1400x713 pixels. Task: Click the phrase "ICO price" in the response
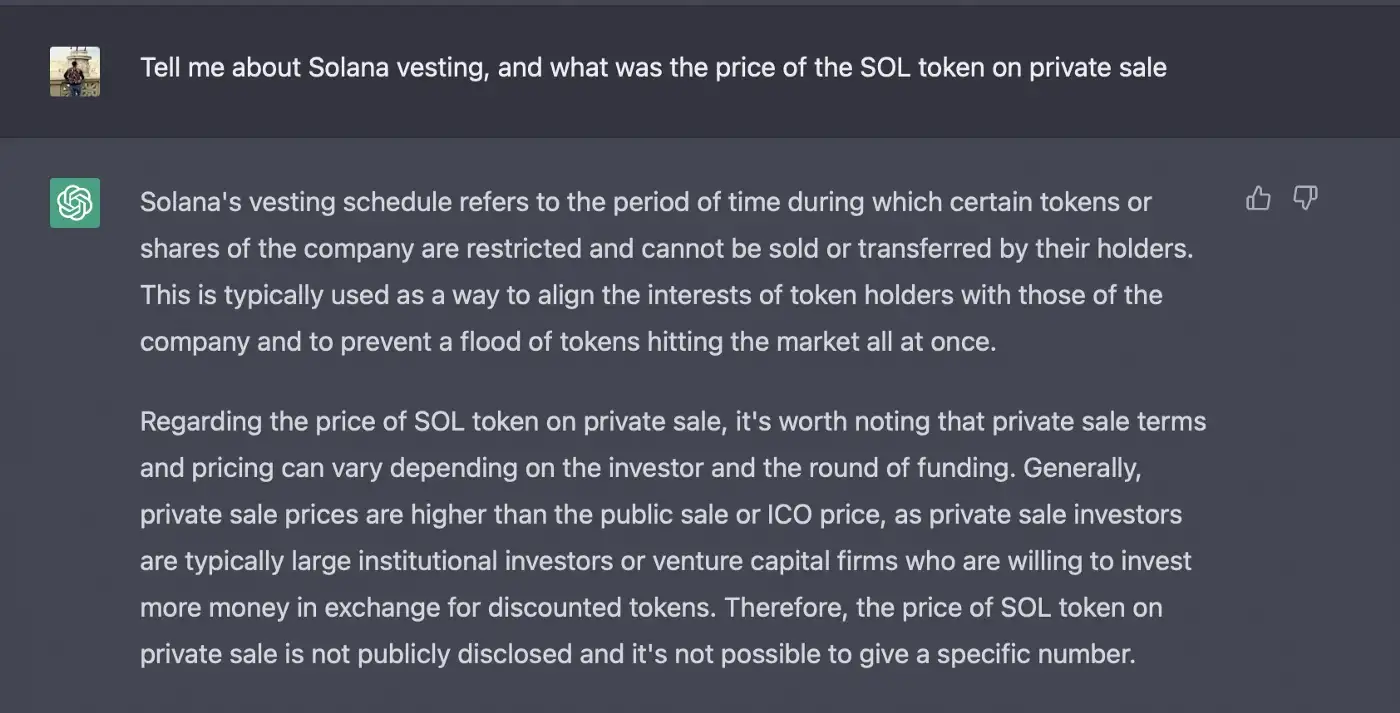[819, 515]
